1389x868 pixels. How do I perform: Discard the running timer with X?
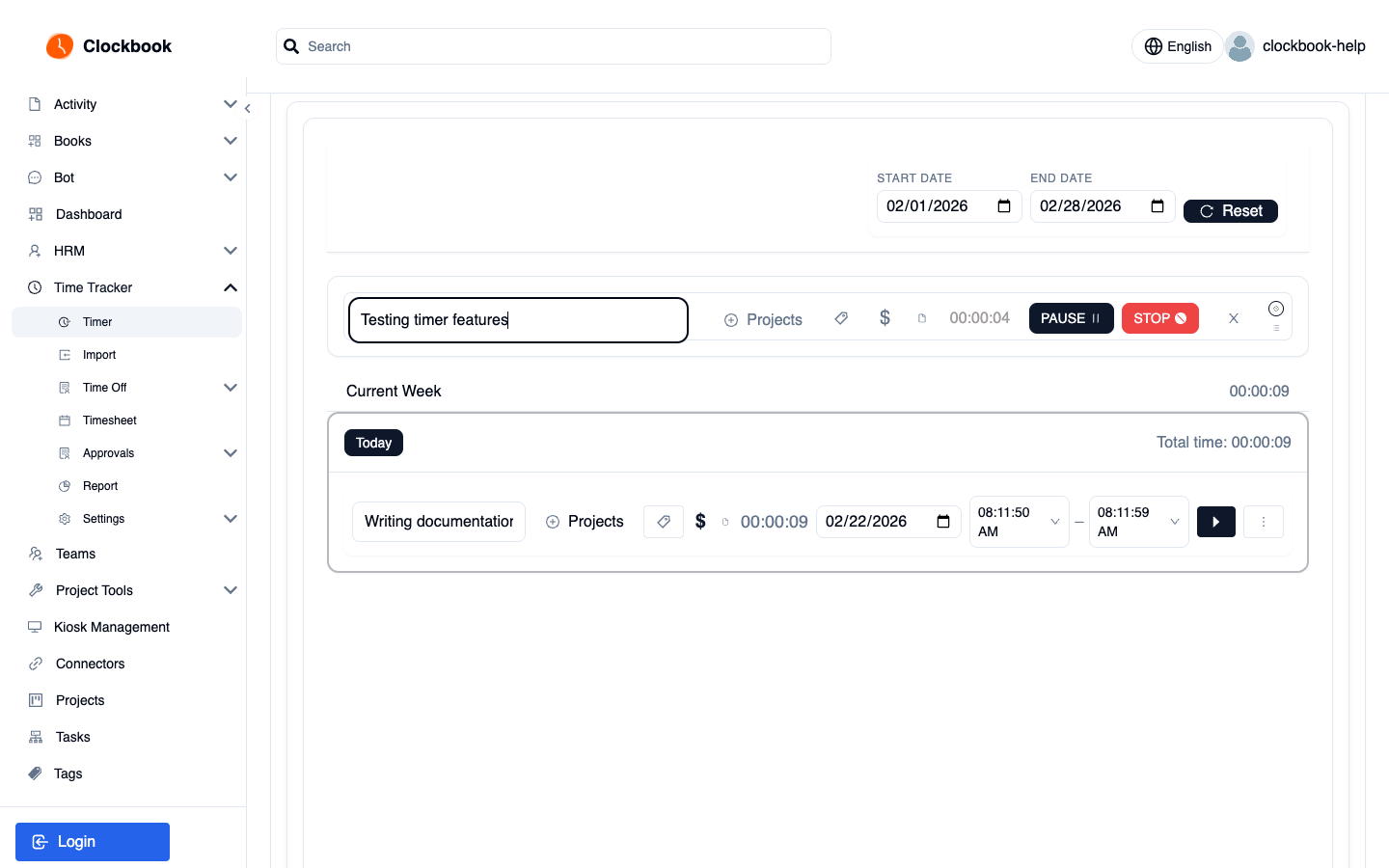[x=1233, y=318]
